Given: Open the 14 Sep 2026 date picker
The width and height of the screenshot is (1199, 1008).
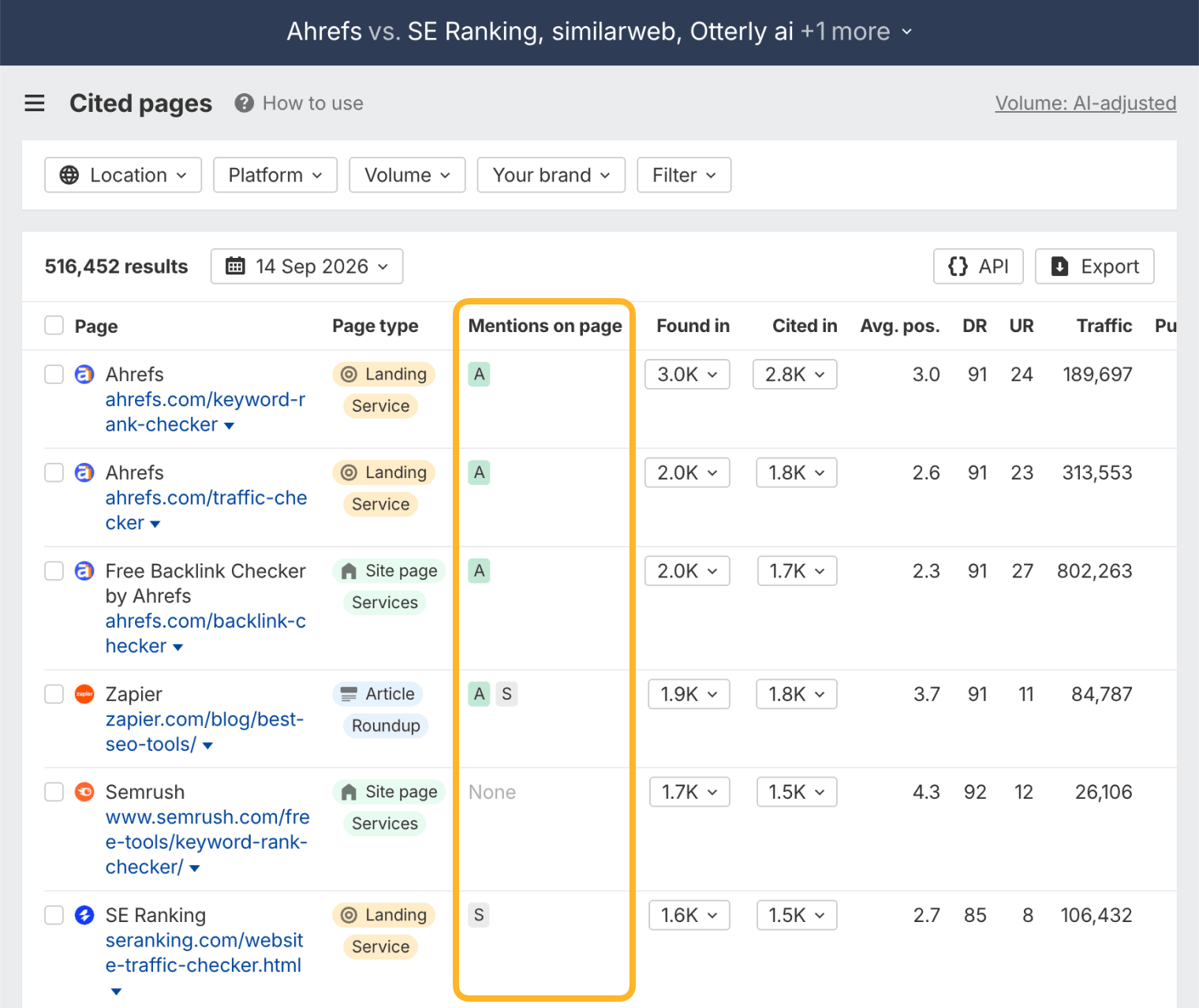Looking at the screenshot, I should (x=307, y=266).
